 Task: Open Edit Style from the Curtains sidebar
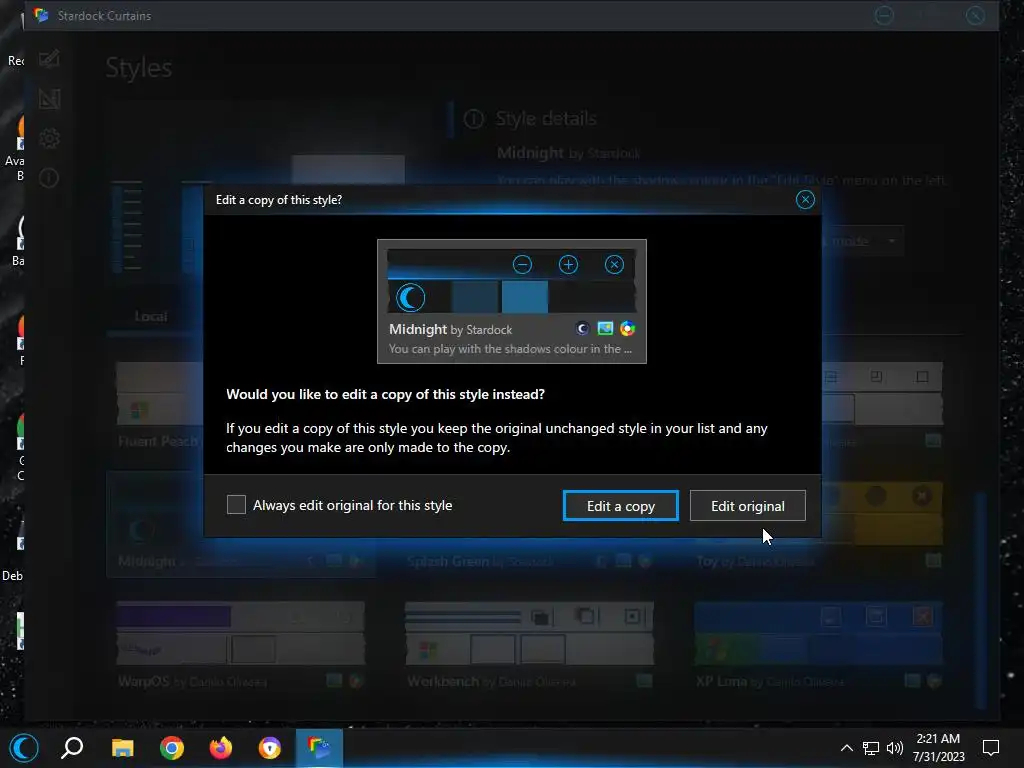(x=49, y=59)
